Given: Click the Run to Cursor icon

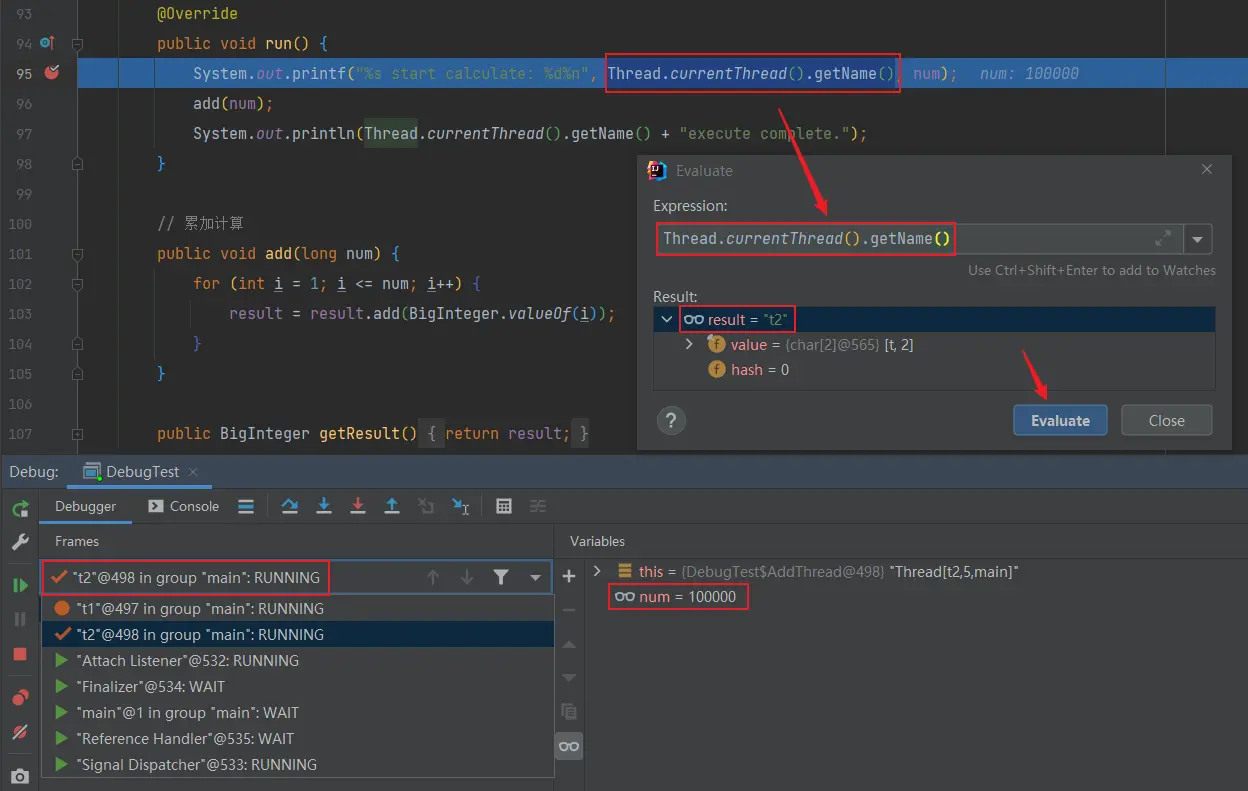Looking at the screenshot, I should click(460, 506).
